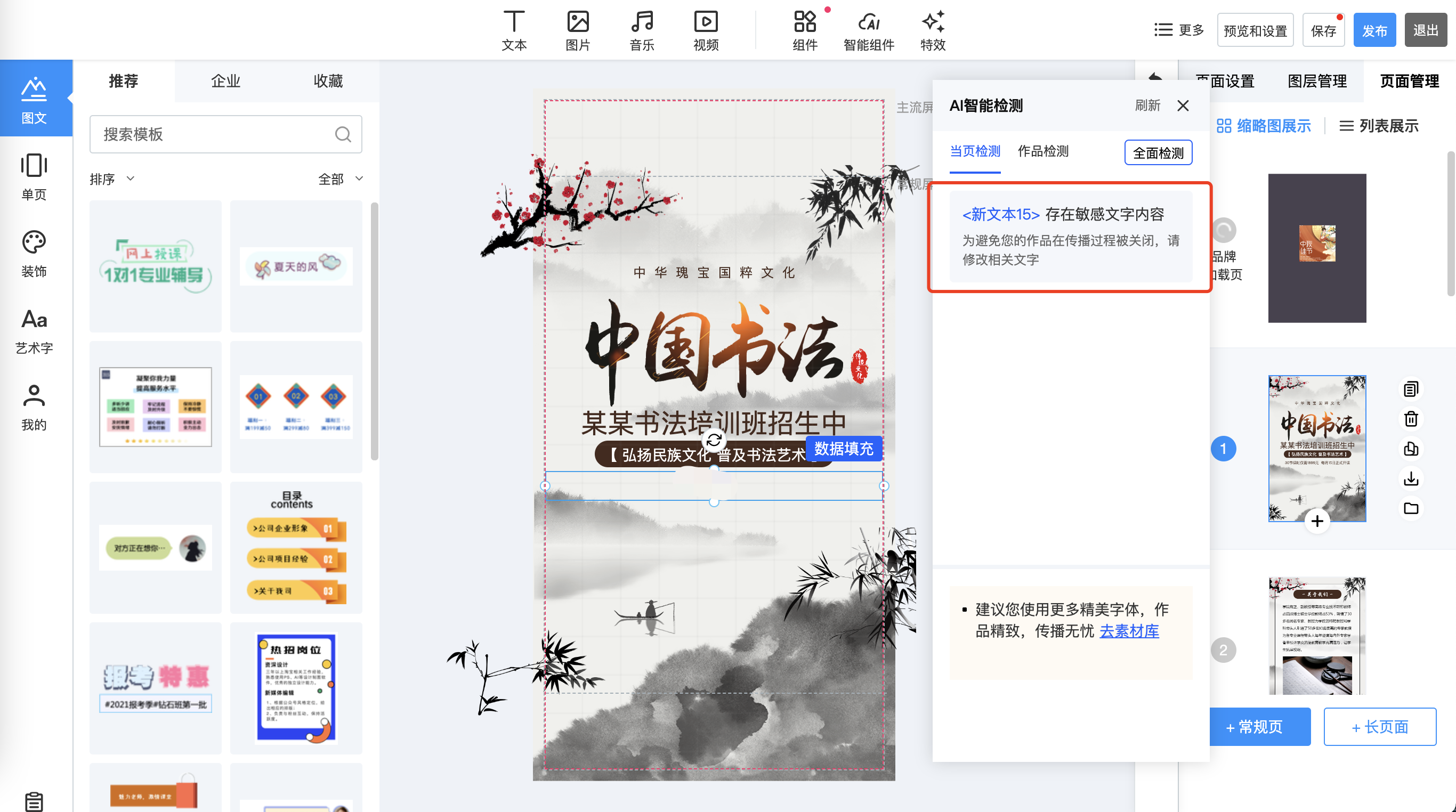This screenshot has width=1456, height=812.
Task: Click the 保存 save button
Action: [1323, 30]
